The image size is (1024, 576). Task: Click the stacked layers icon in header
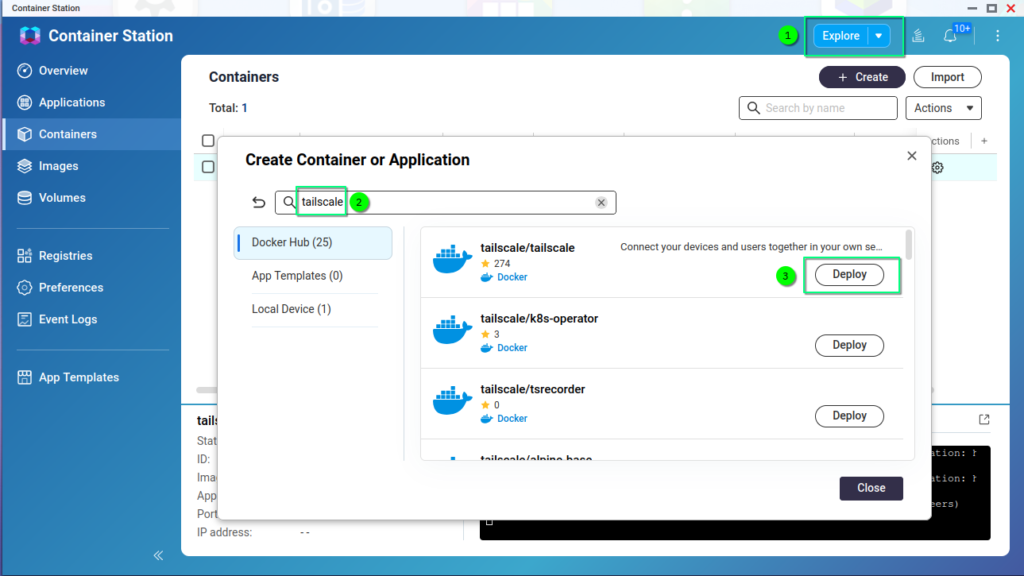[918, 36]
